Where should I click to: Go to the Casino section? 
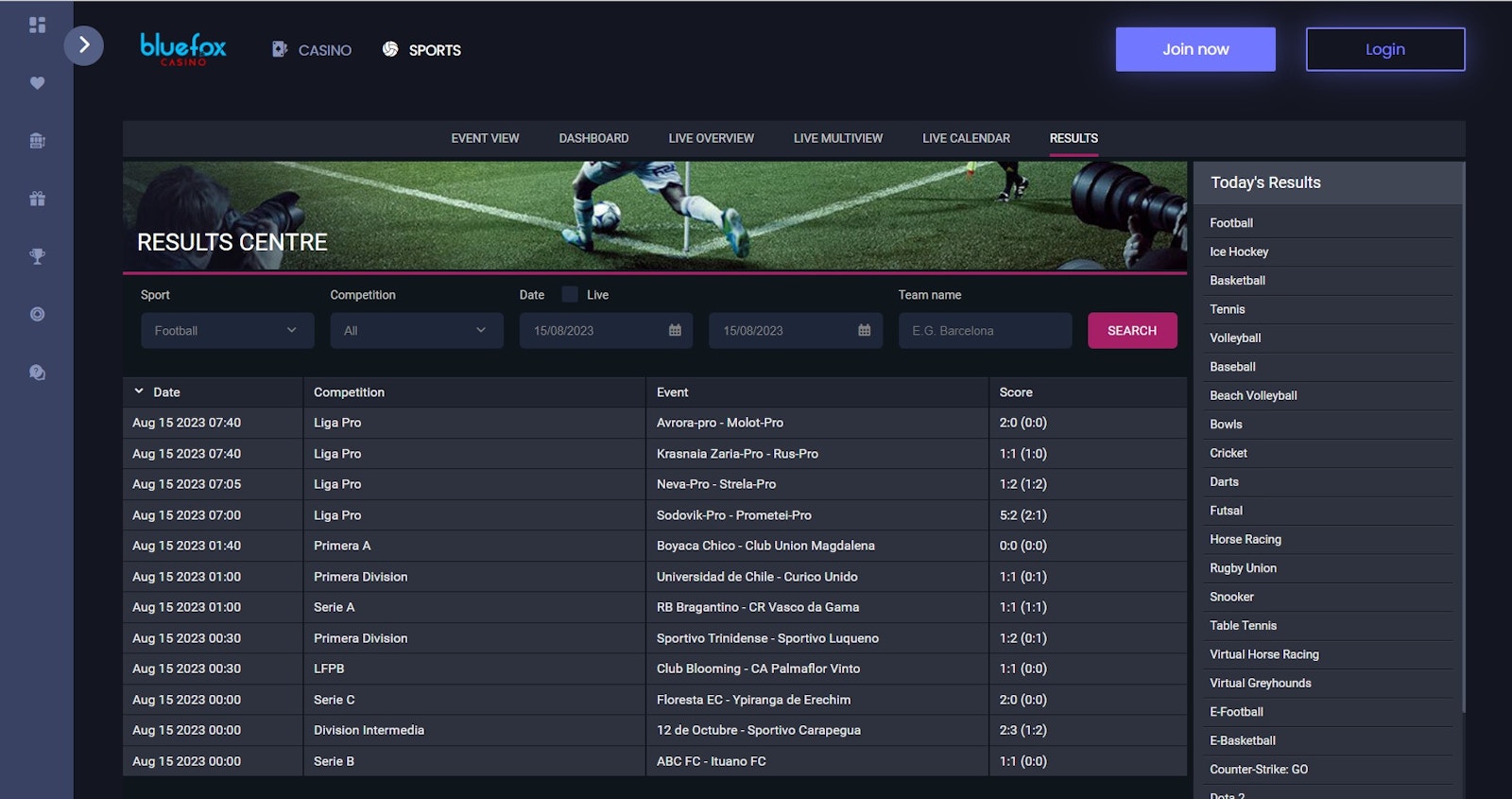(x=312, y=50)
